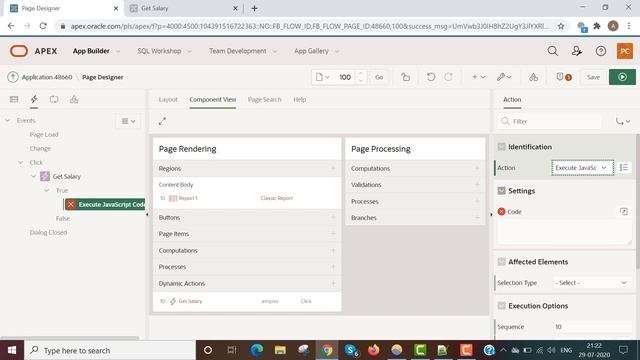Open Microsoft Edge in the taskbar

(257, 350)
